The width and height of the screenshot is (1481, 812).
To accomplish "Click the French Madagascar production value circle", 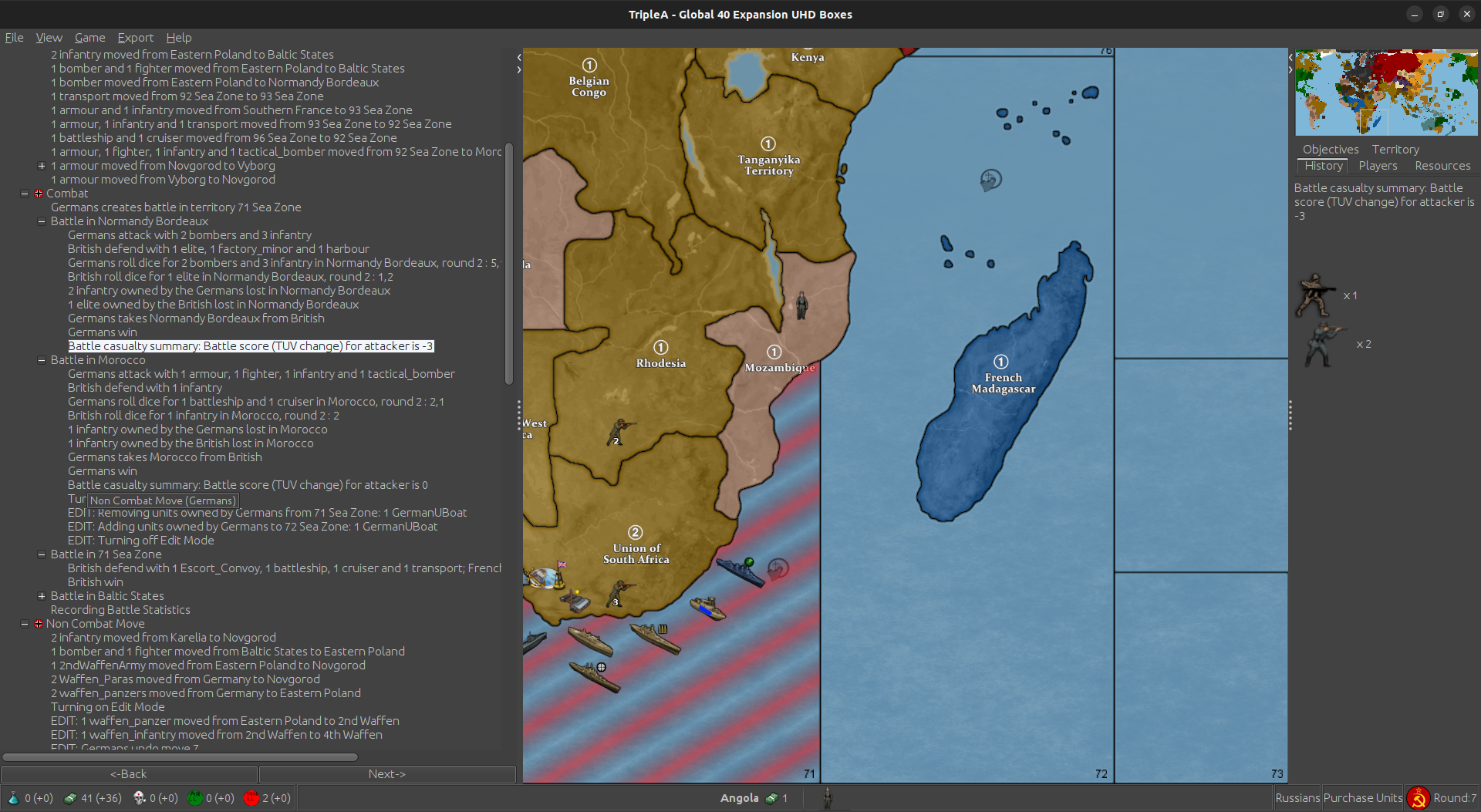I will (1001, 362).
